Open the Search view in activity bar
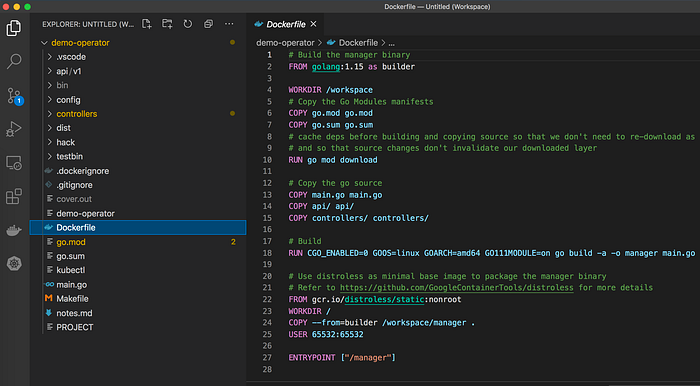 point(14,61)
